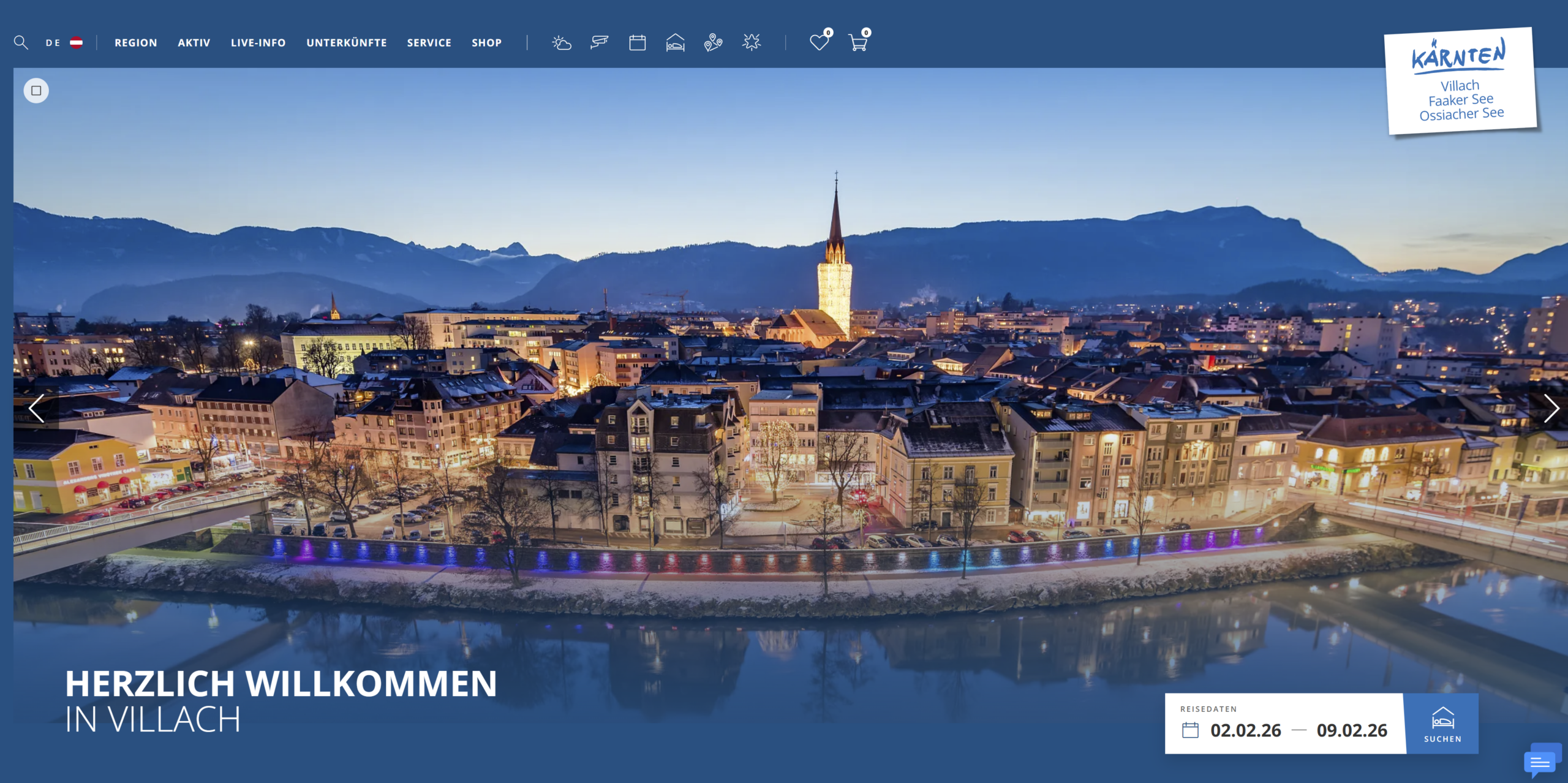Click the events calendar icon in header
This screenshot has height=783, width=1568.
[x=637, y=43]
